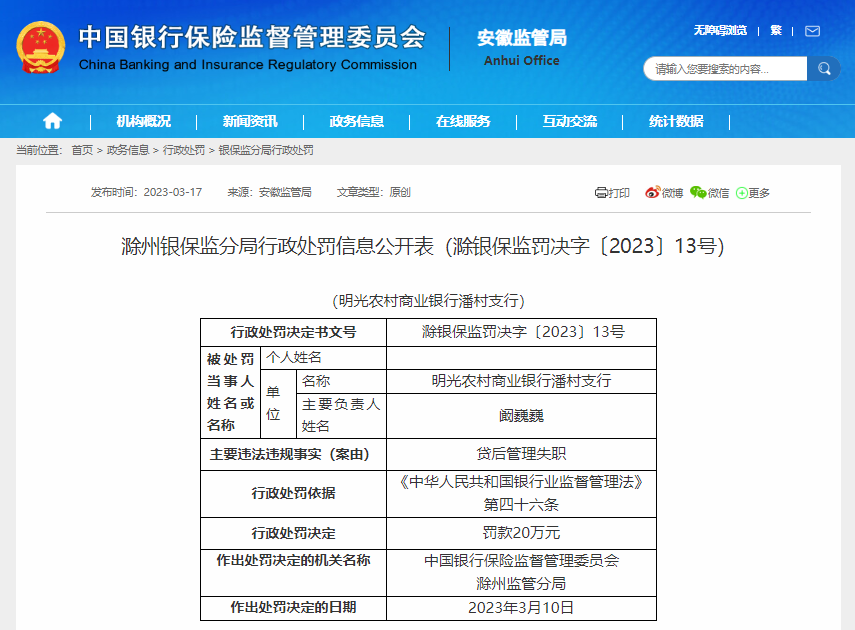Click the 安徽监管局 Anhui Office title
Screen dimensions: 855x630
pos(522,47)
